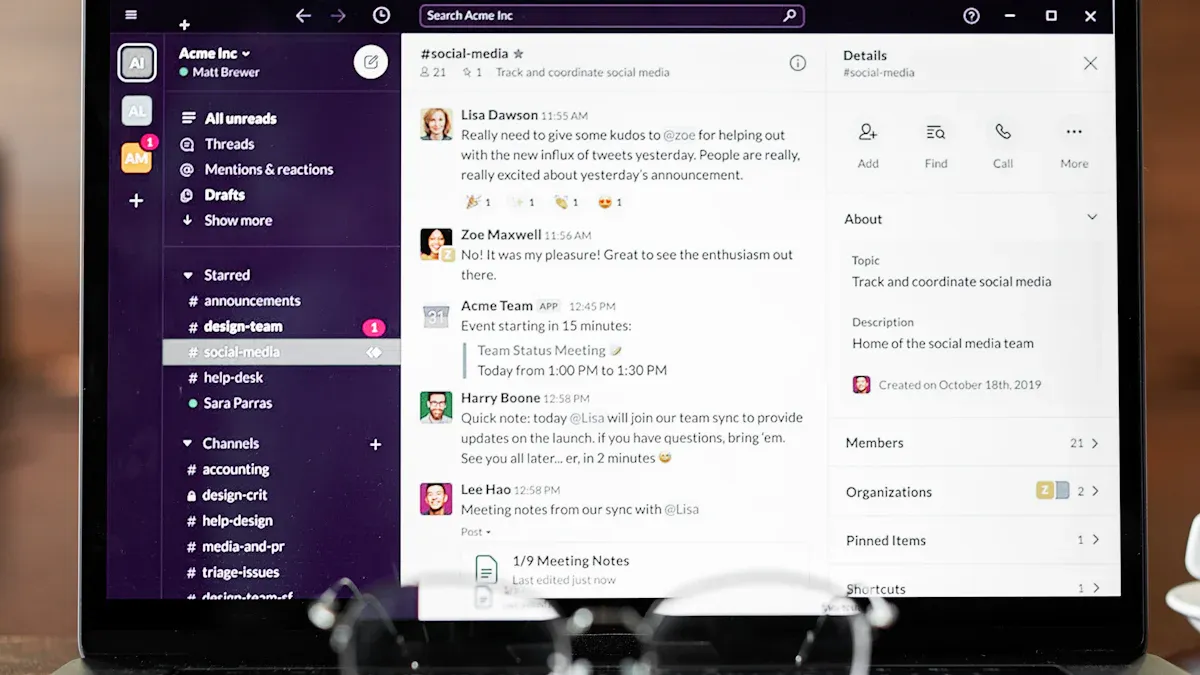Add a reaction to the clapping emoji on Lisa's message
The width and height of the screenshot is (1200, 675).
click(562, 201)
